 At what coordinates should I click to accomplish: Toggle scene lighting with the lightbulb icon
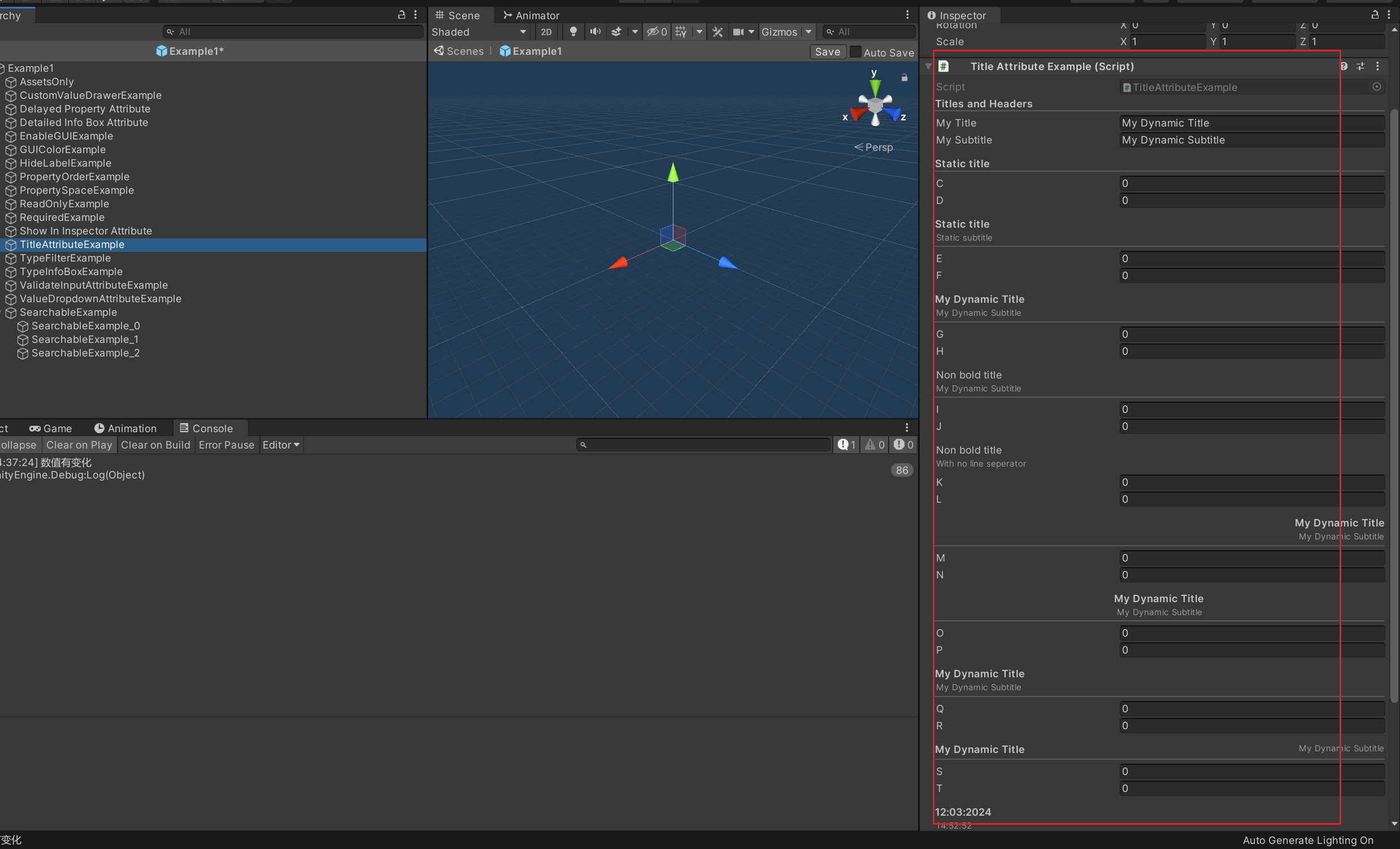click(573, 32)
